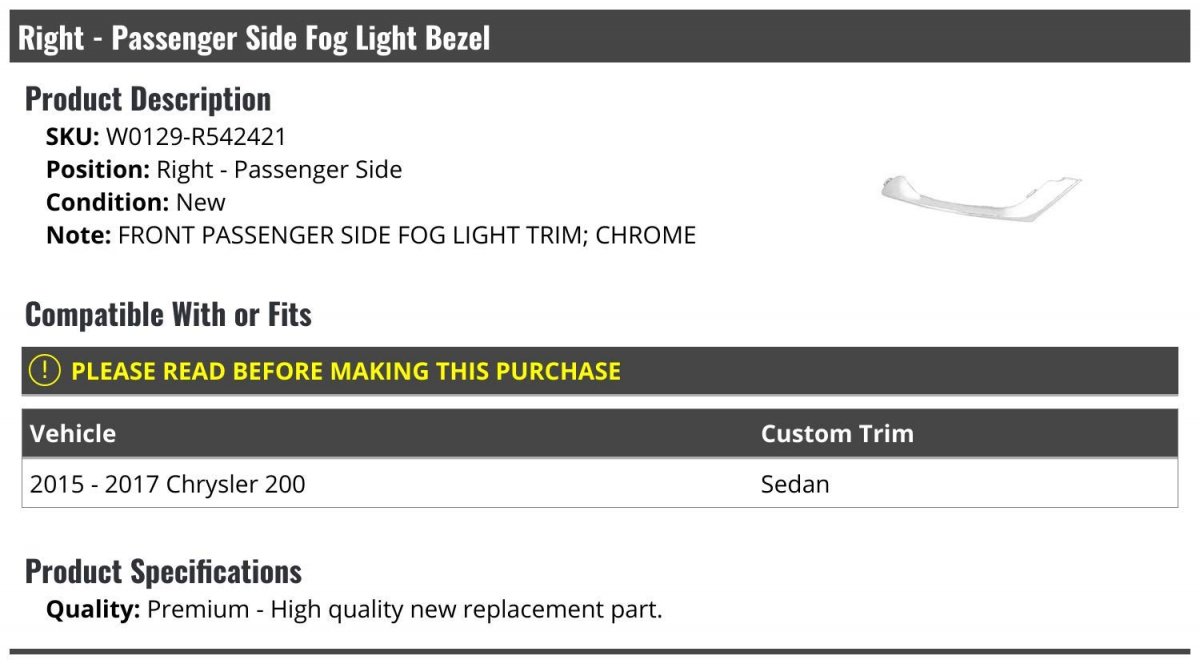The width and height of the screenshot is (1200, 664).
Task: Click the Note label
Action: [x=79, y=235]
